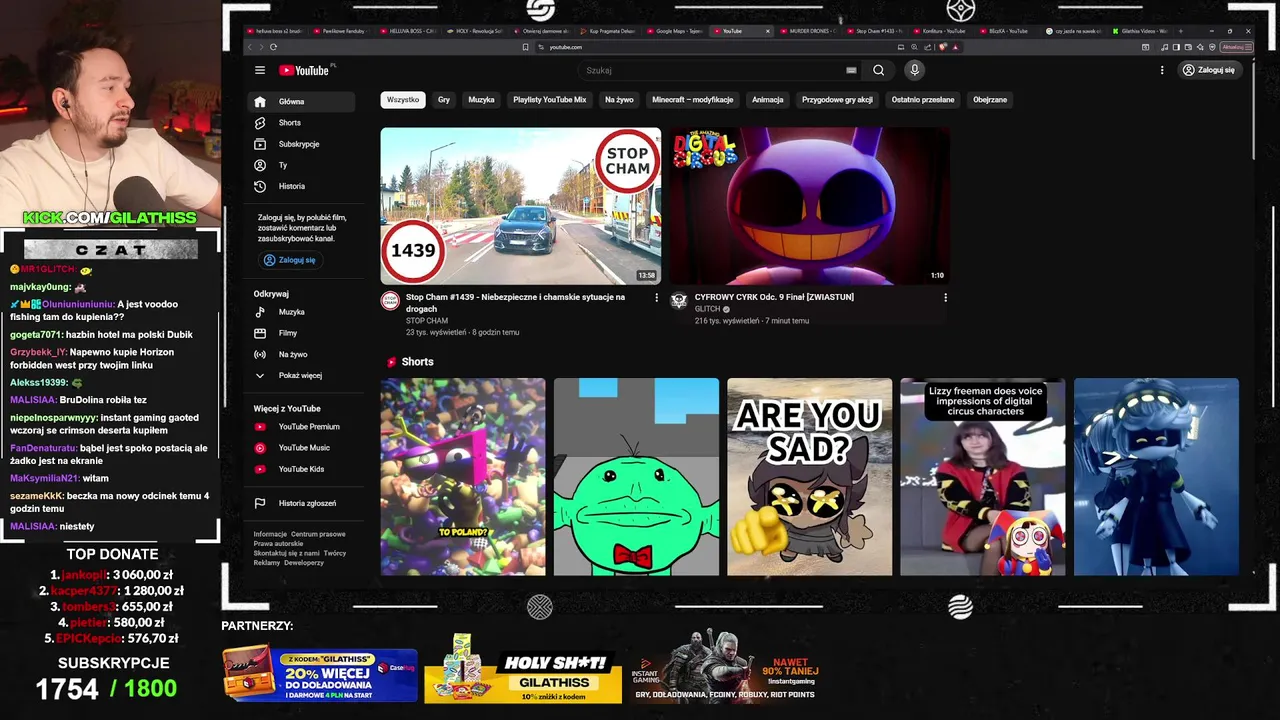
Task: Select the Gry filter chip
Action: (444, 100)
